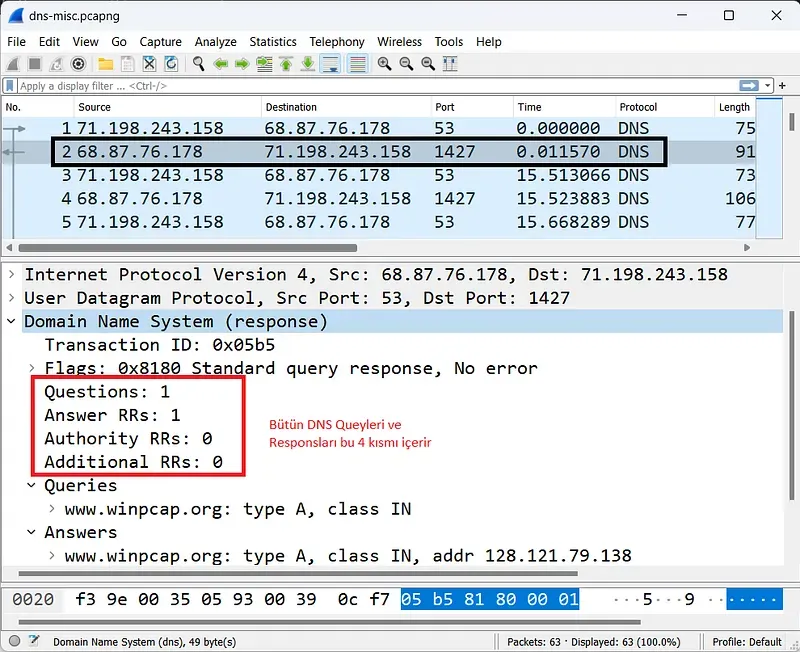Jump to the first packet icon
This screenshot has height=652, width=800.
(x=286, y=64)
